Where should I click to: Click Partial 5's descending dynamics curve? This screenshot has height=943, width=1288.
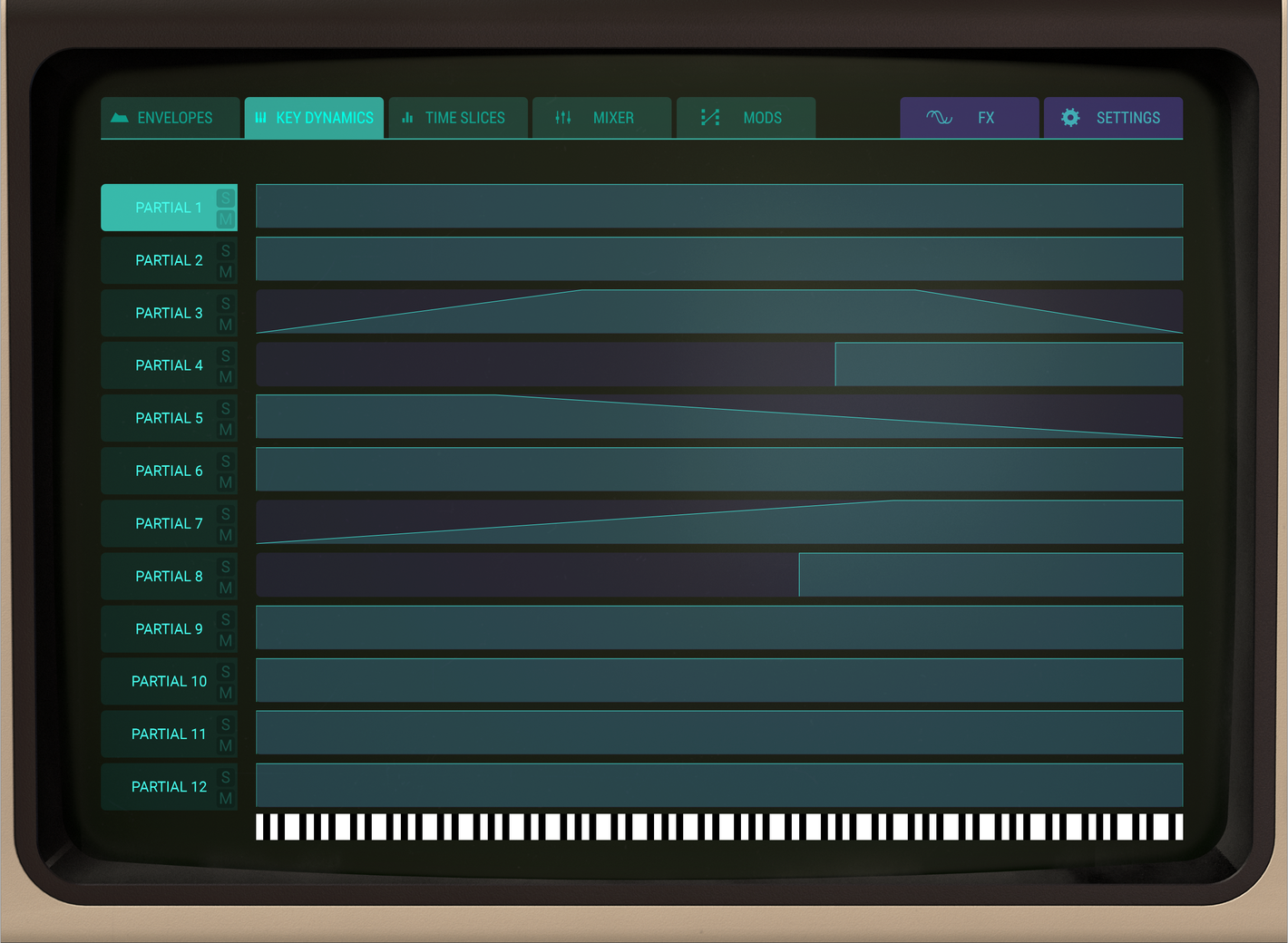[x=717, y=417]
